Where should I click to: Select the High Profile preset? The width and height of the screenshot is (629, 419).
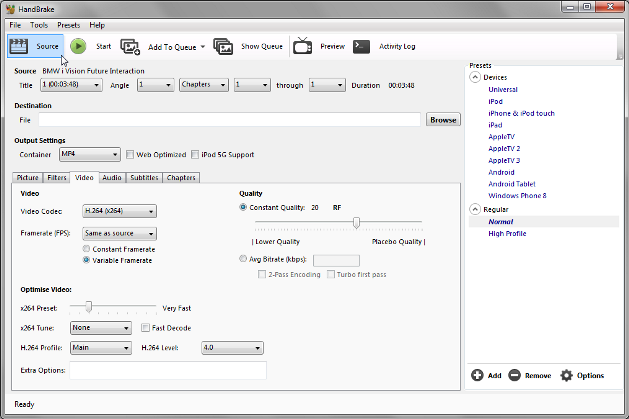[507, 233]
